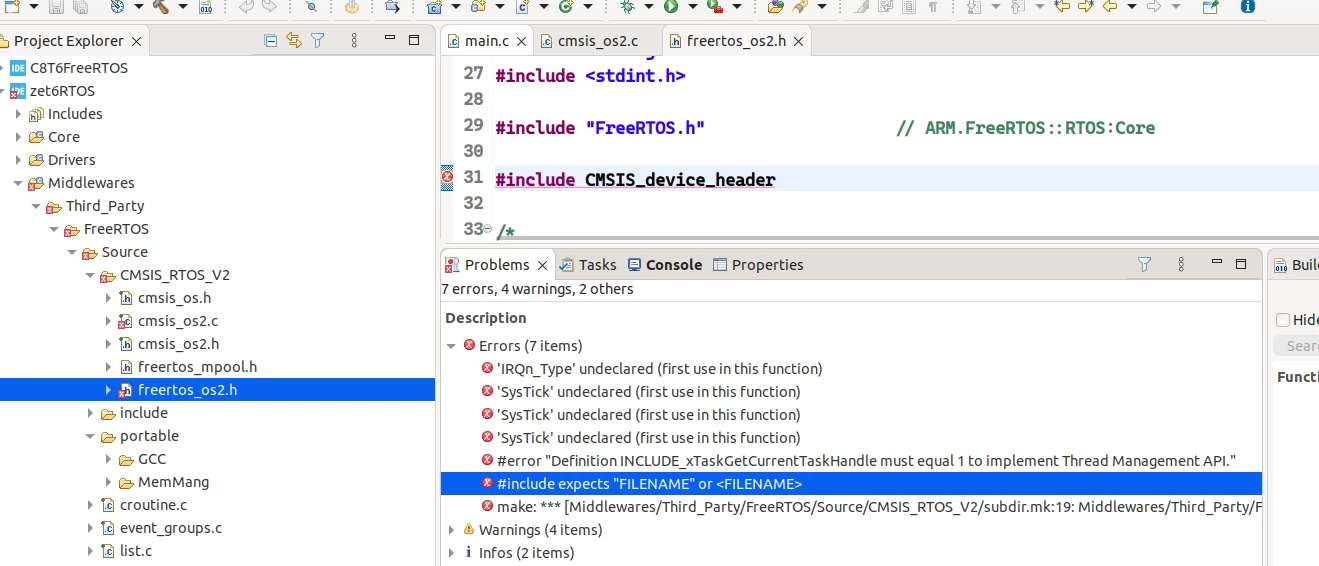Screen dimensions: 1319x566
Task: Click the Build hammer icon in toolbar
Action: 161,6
